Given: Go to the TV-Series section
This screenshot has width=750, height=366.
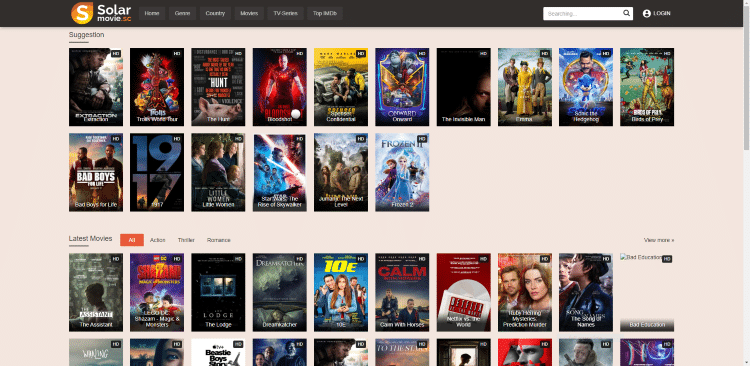Looking at the screenshot, I should click(x=286, y=13).
